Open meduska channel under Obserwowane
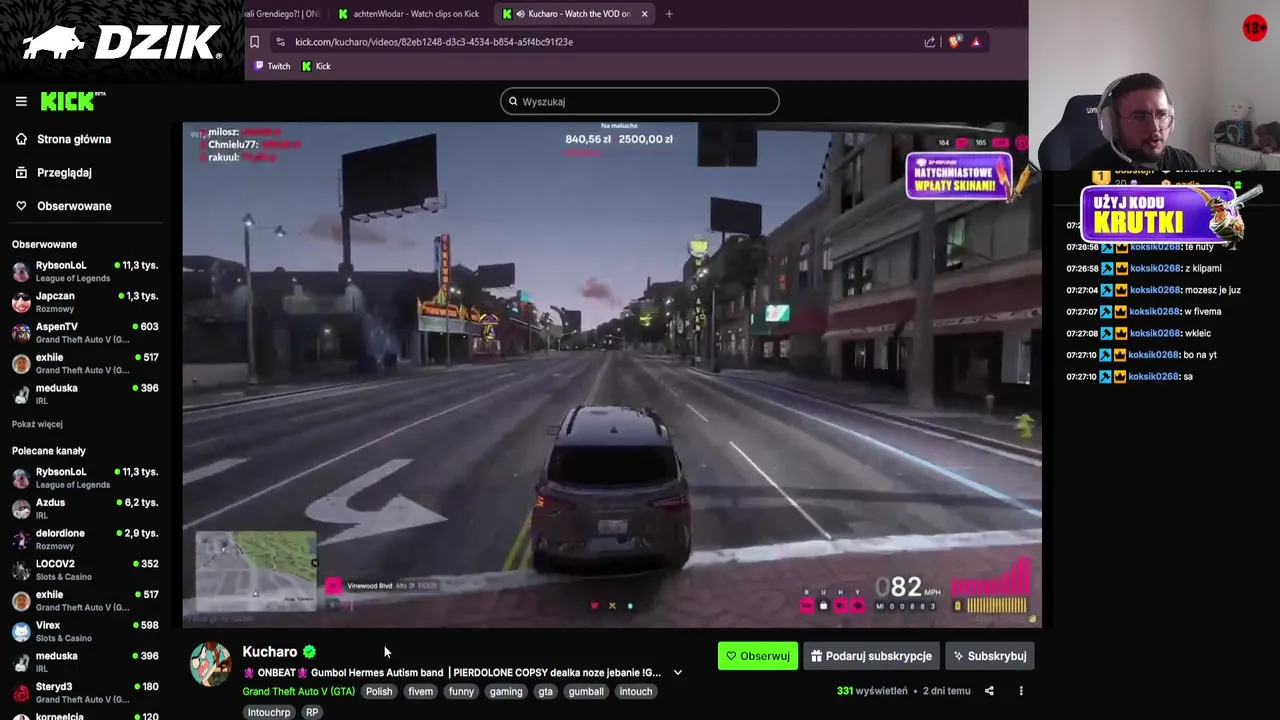 [x=85, y=394]
